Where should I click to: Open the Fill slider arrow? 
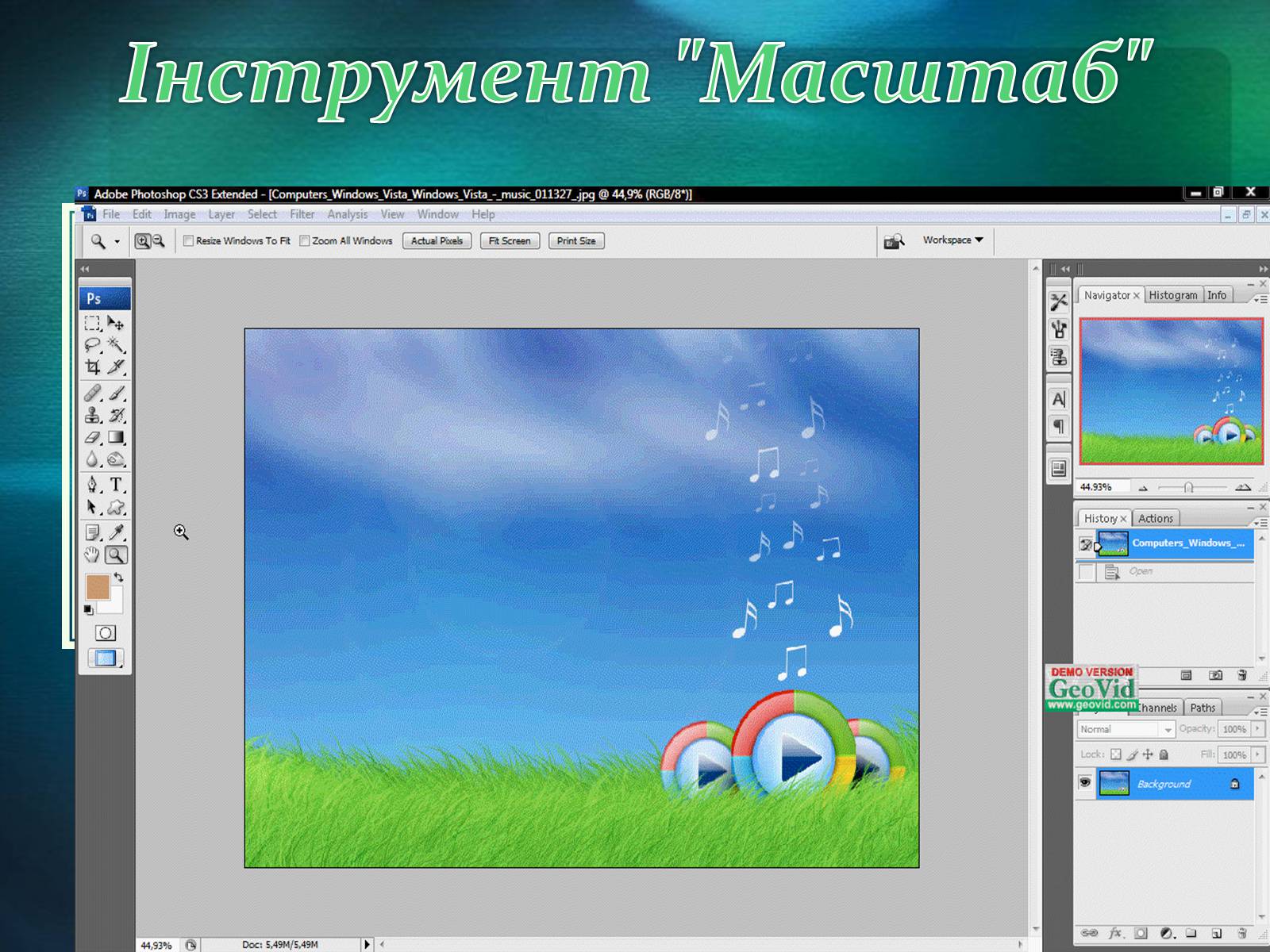(1257, 754)
